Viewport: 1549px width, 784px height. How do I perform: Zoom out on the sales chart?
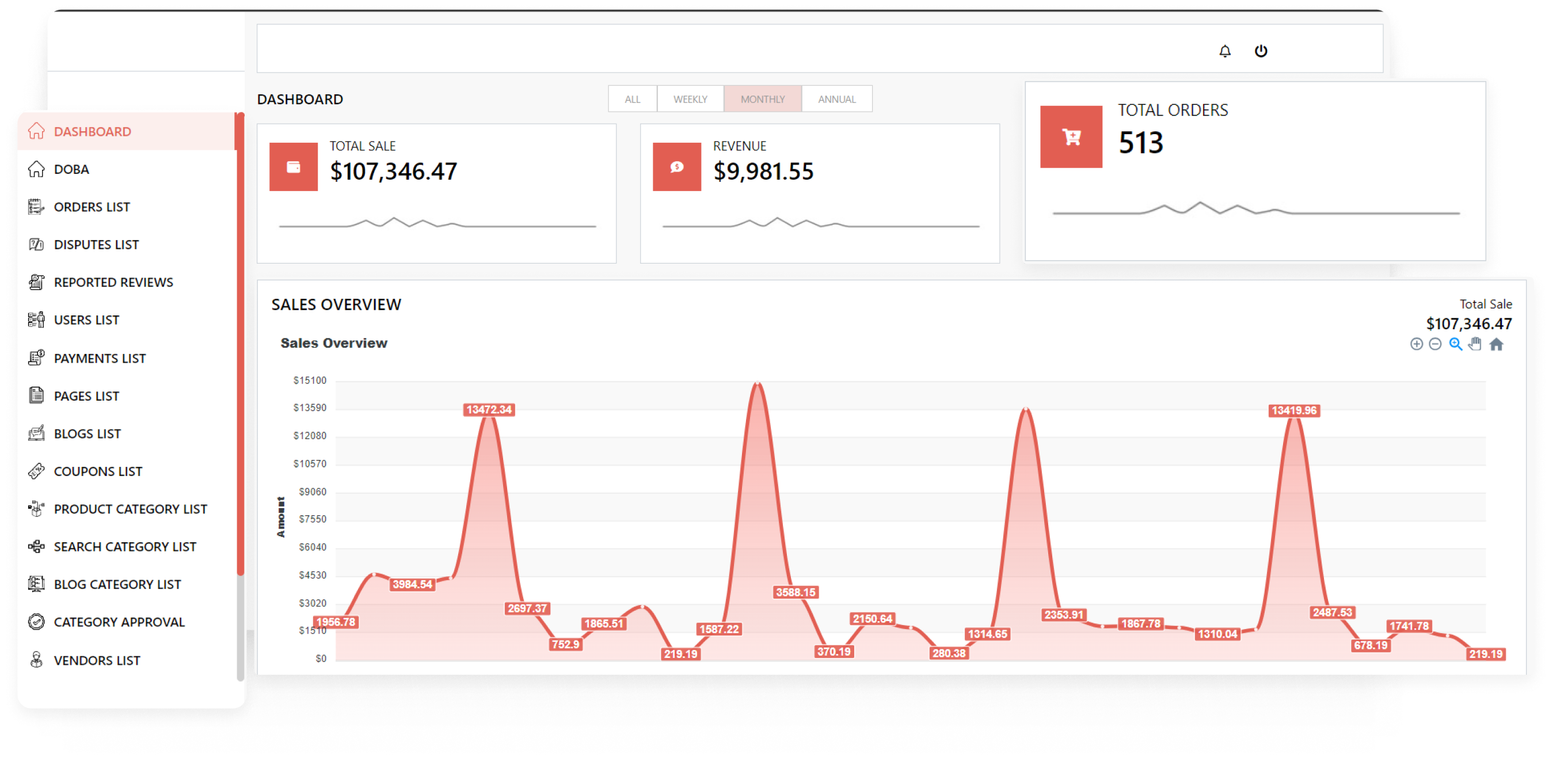[1436, 344]
